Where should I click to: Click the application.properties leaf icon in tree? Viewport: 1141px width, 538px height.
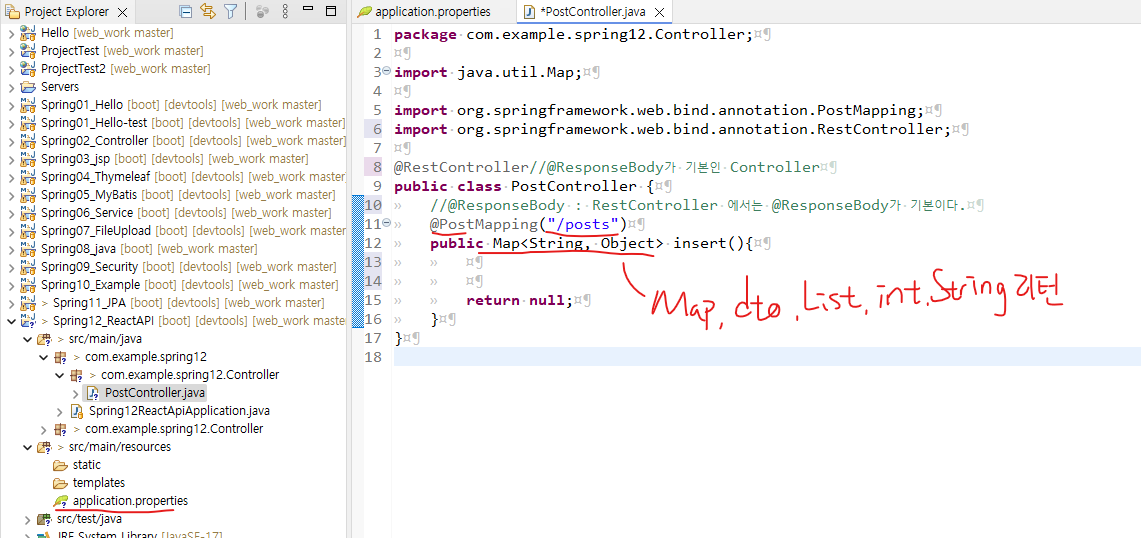60,501
